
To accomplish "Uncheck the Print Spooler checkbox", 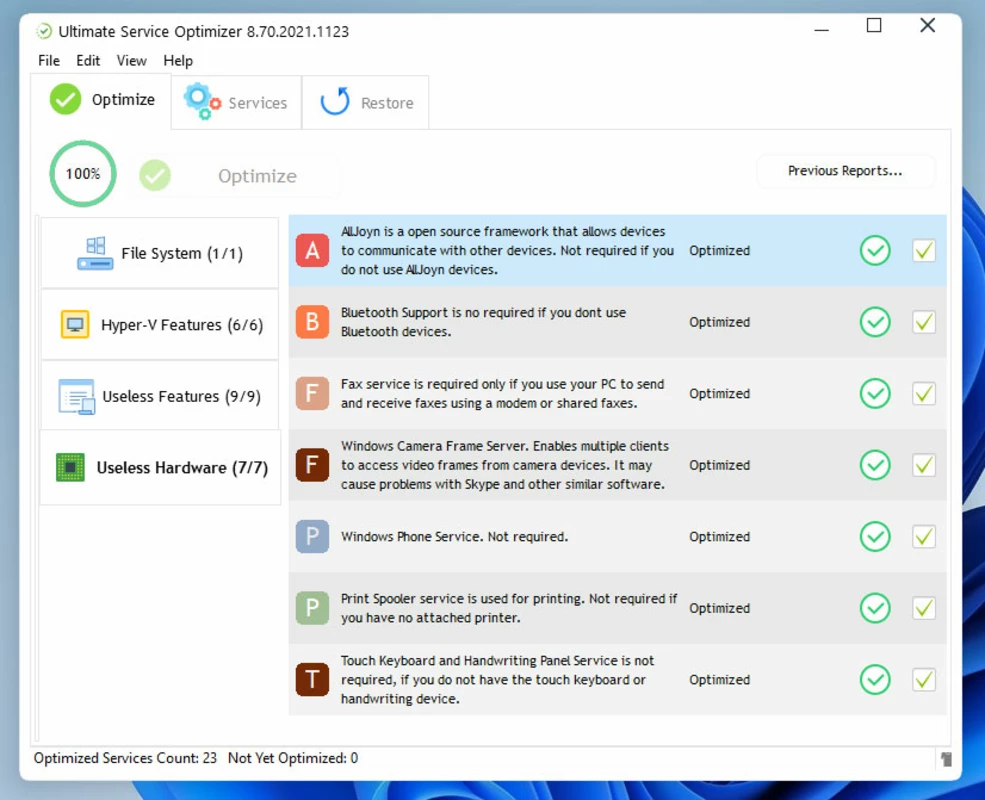I will point(924,608).
